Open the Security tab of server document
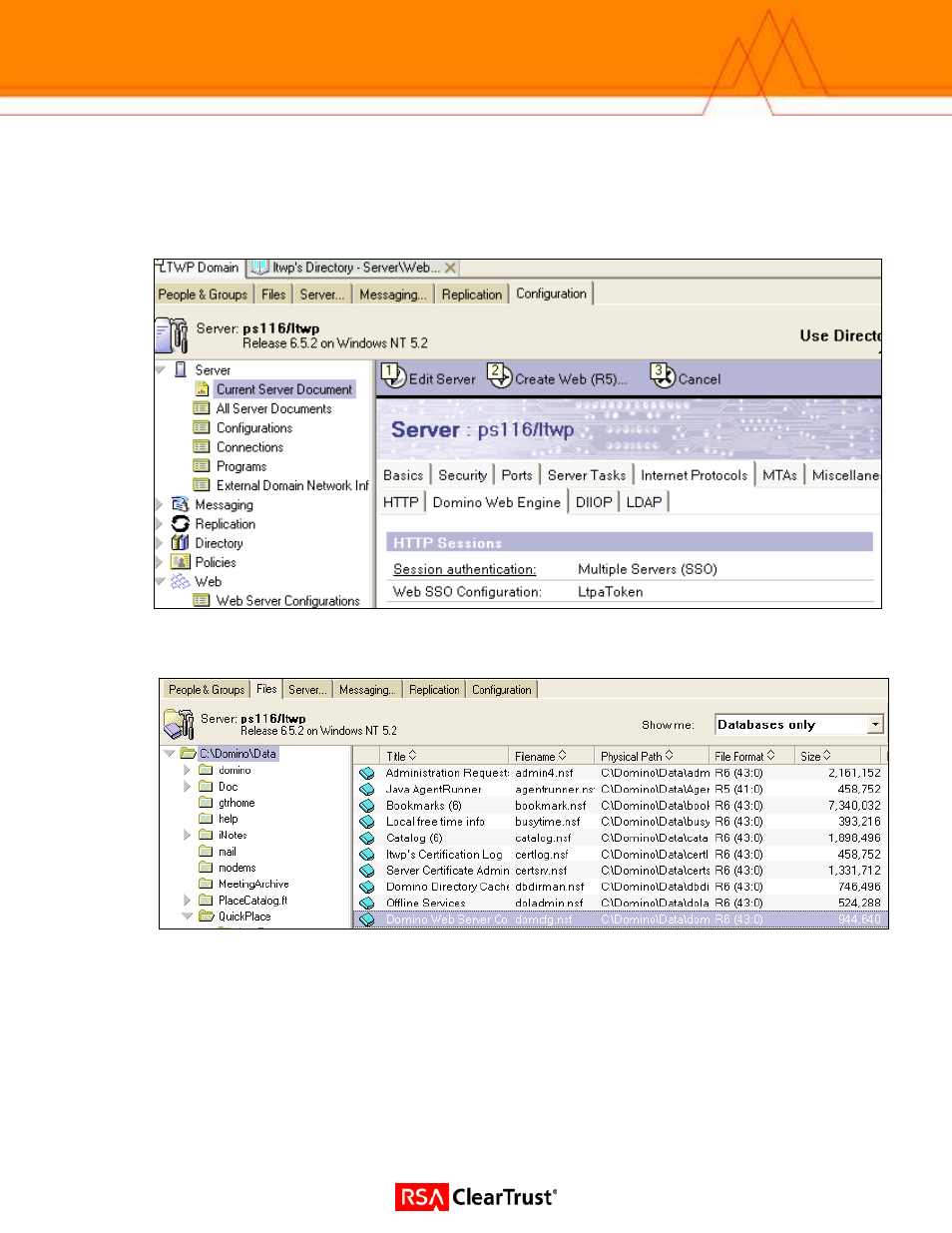The height and width of the screenshot is (1233, 952). tap(462, 475)
